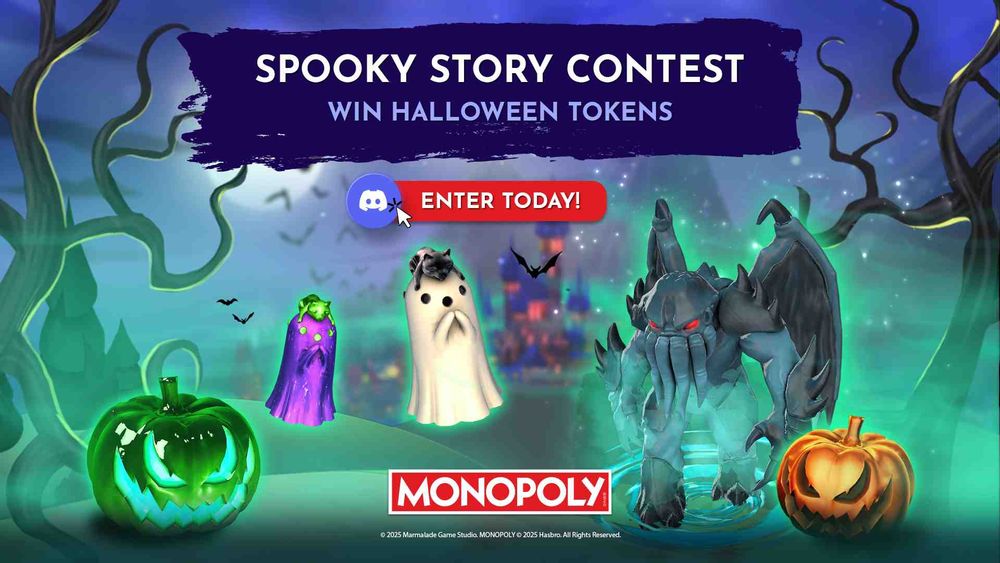Click the large bat near the castle
Viewport: 1000px width, 563px height.
[536, 262]
